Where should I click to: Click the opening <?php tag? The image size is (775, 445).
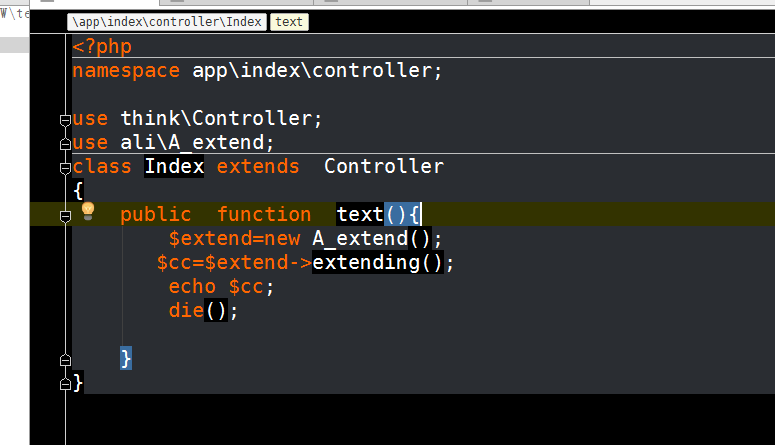(x=102, y=46)
